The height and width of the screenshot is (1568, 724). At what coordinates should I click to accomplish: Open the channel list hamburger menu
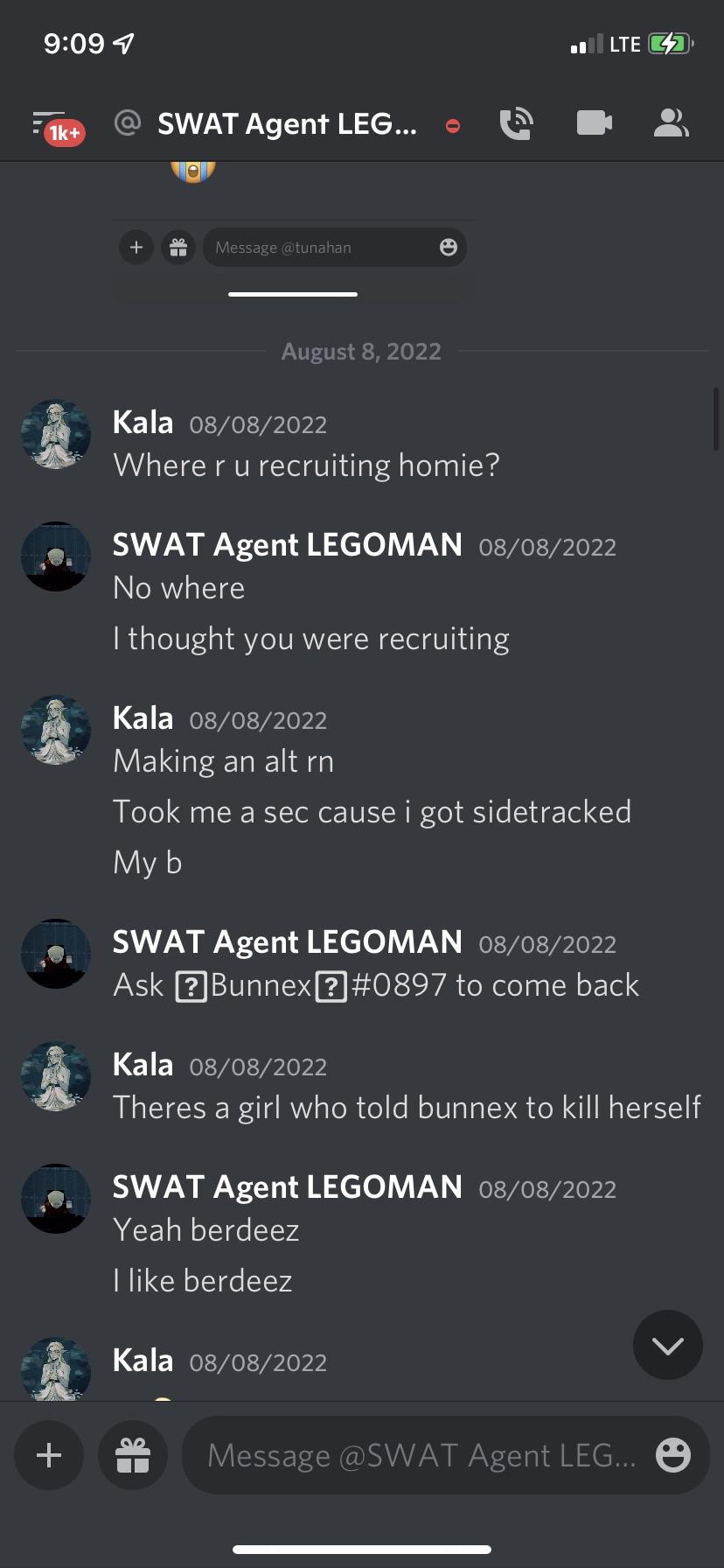48,122
